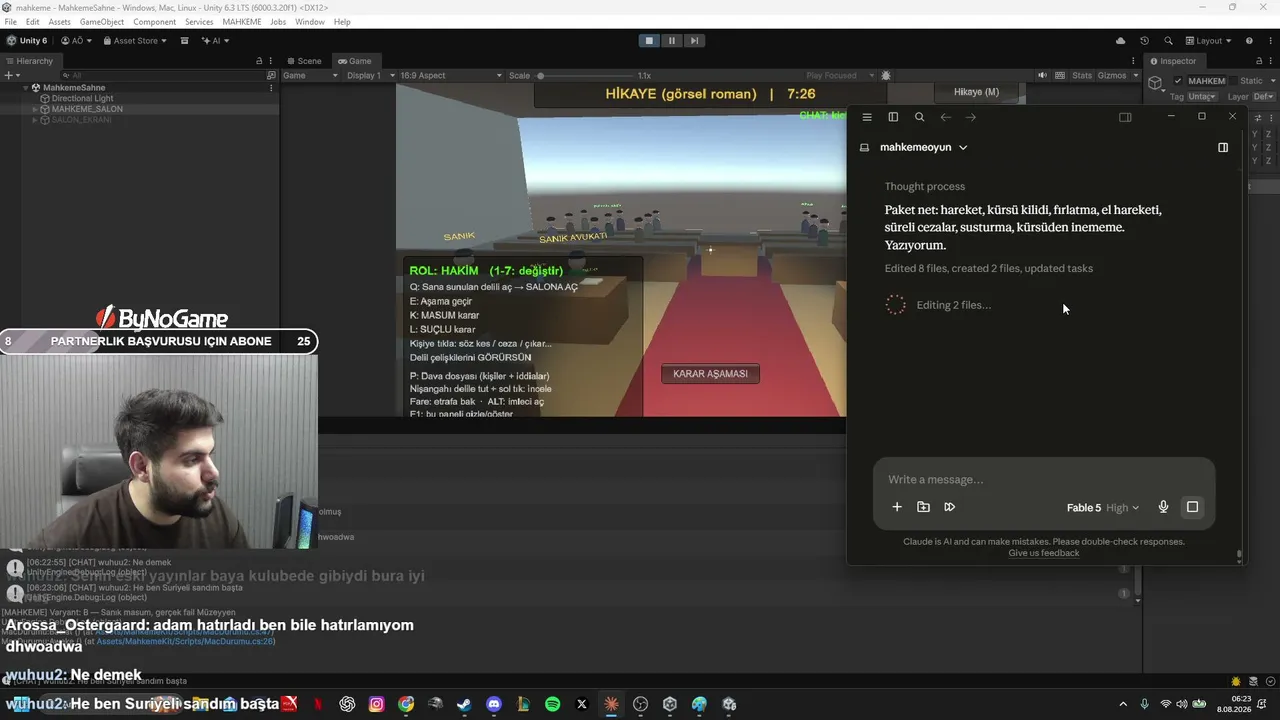The width and height of the screenshot is (1280, 720).
Task: Expand the Thought process section
Action: pyautogui.click(x=925, y=186)
